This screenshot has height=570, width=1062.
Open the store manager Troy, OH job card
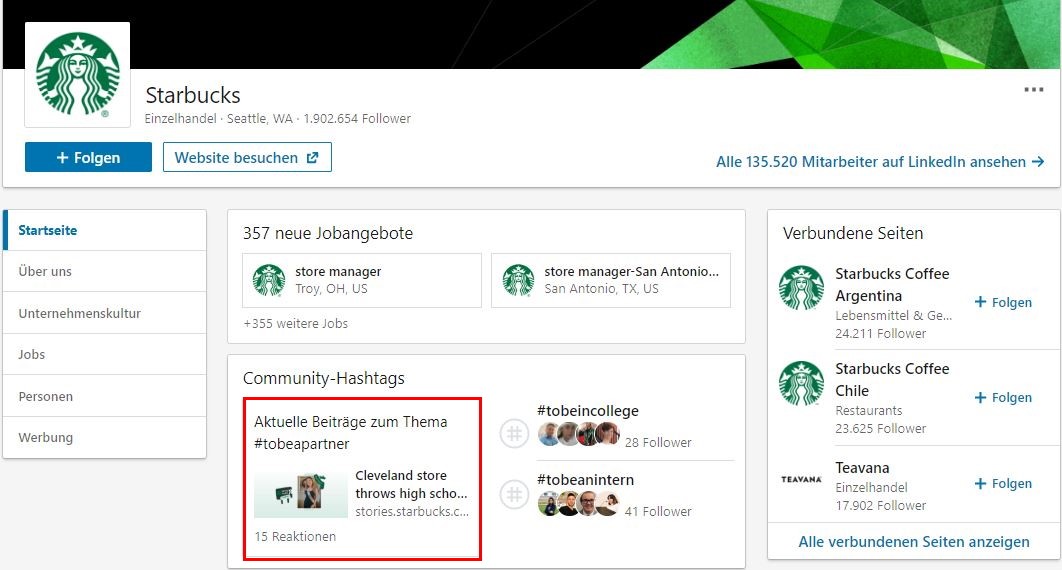coord(362,280)
